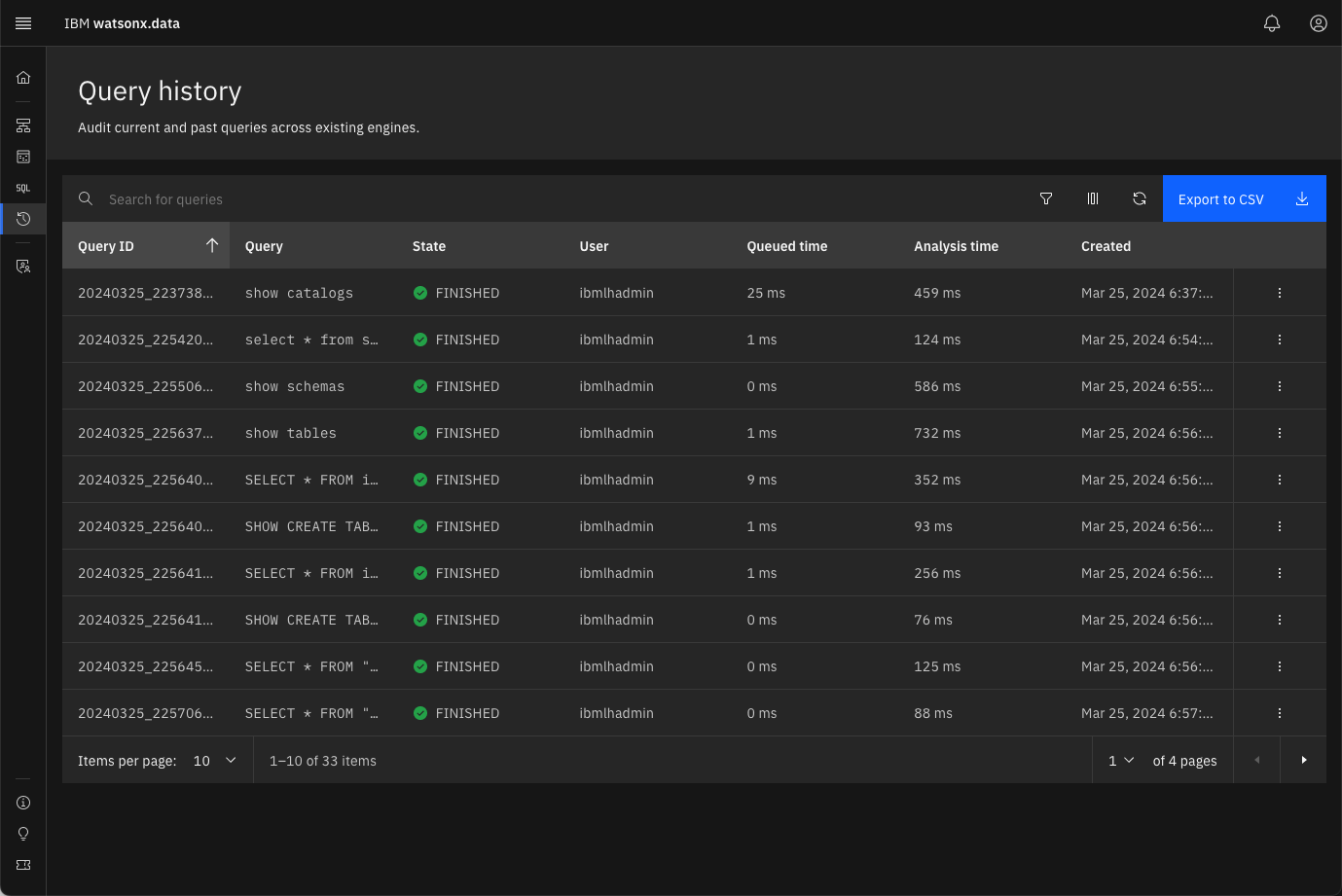Open overflow menu for 352 ms row
Screen dimensions: 1342x896
[x=1280, y=480]
